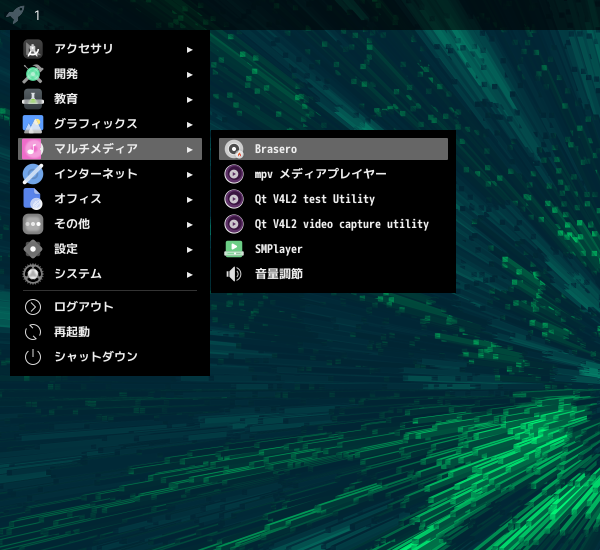Click the 設定 gear icon

(x=33, y=249)
